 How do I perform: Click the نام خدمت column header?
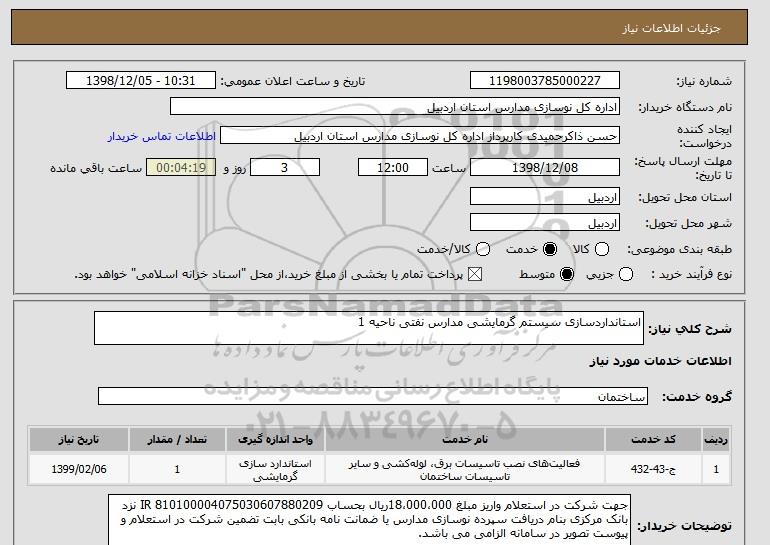pyautogui.click(x=465, y=439)
